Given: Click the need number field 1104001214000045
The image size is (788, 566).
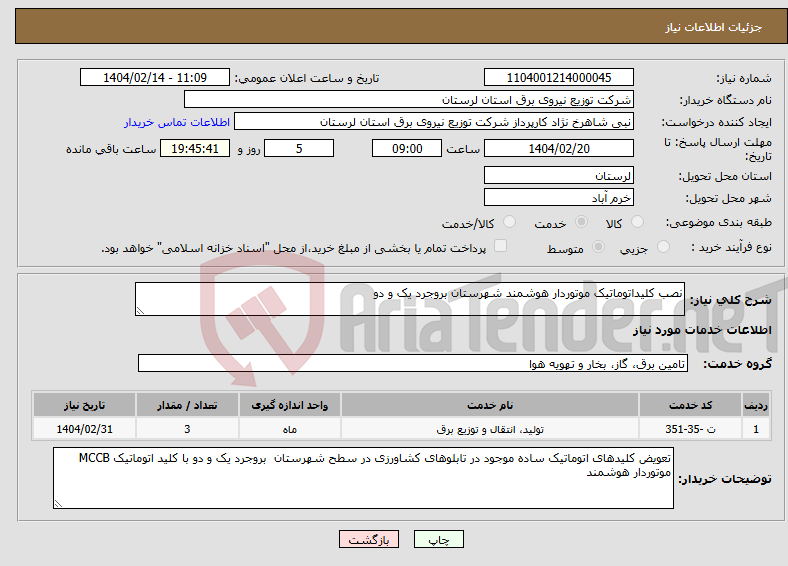Looking at the screenshot, I should coord(559,77).
